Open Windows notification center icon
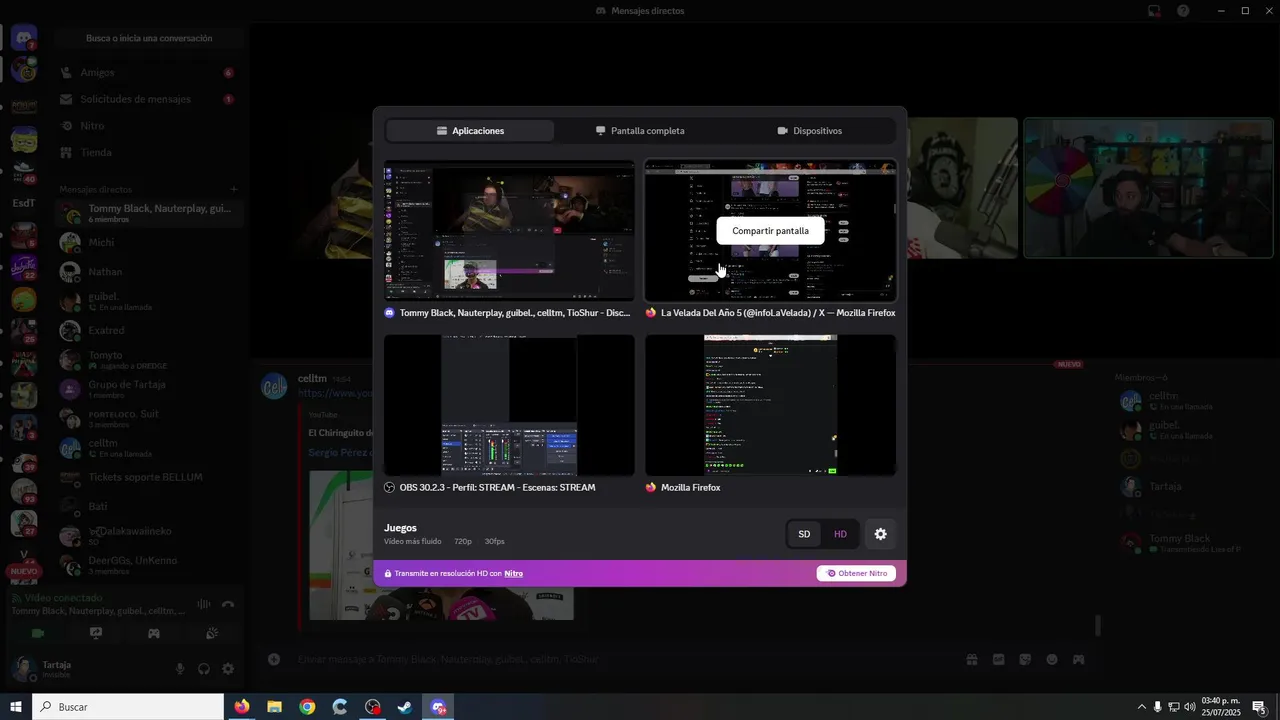The height and width of the screenshot is (720, 1280). coord(1259,707)
